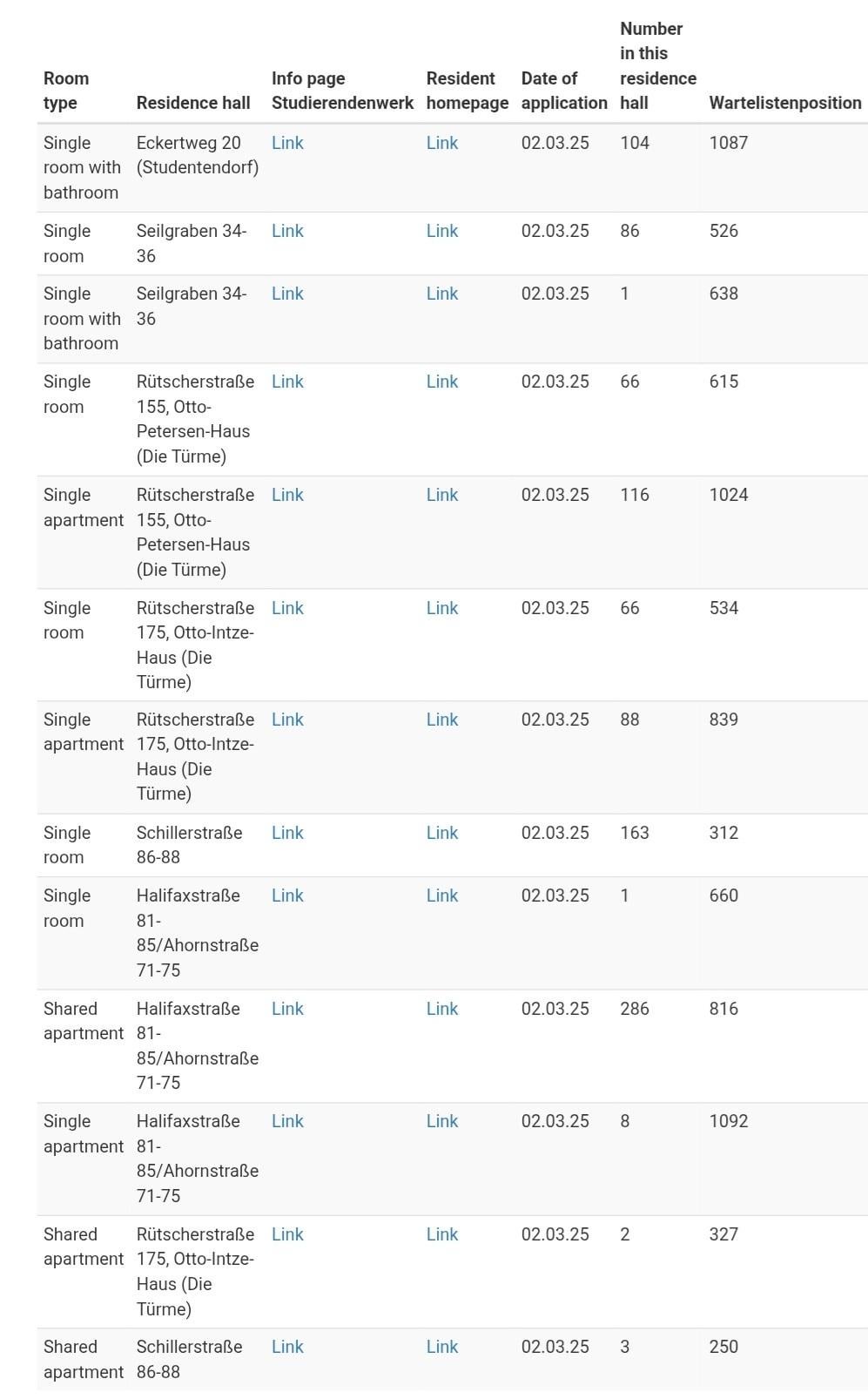Image resolution: width=868 pixels, height=1399 pixels.
Task: Click the Wartelistenposition column header
Action: (785, 103)
